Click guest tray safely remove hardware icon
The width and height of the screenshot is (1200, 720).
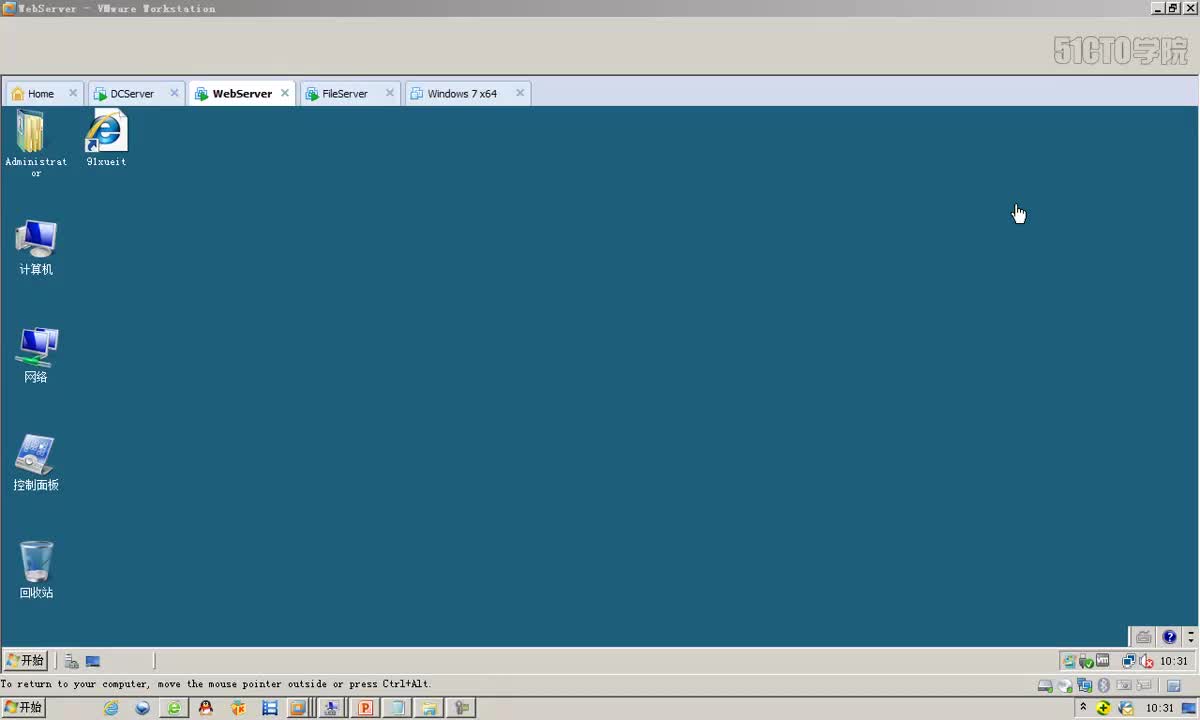[x=1086, y=661]
